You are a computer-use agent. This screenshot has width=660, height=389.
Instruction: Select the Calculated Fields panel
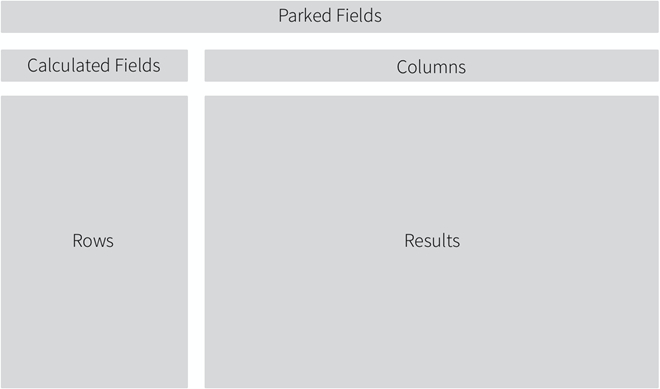coord(94,65)
